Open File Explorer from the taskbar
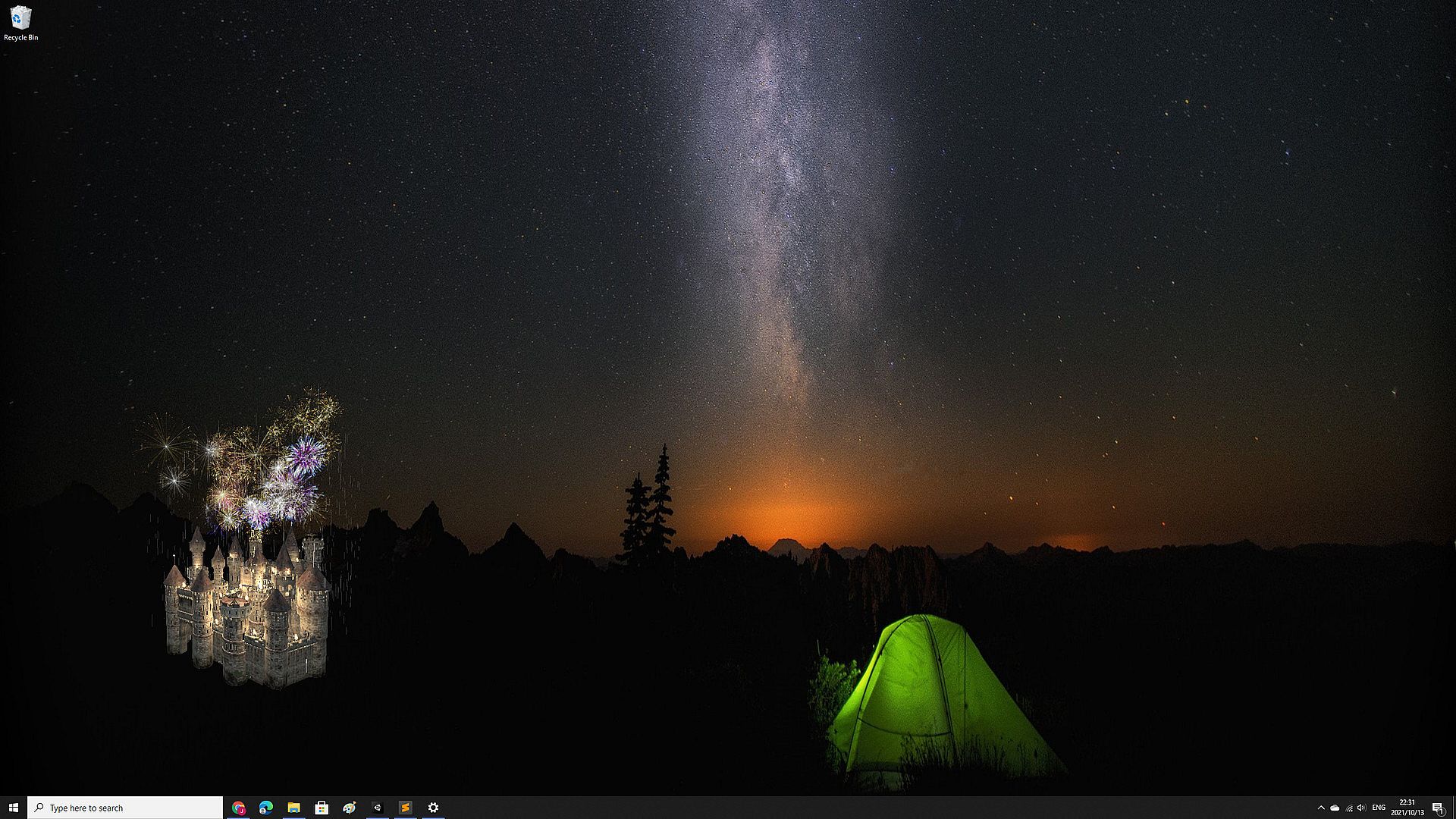 (x=293, y=808)
